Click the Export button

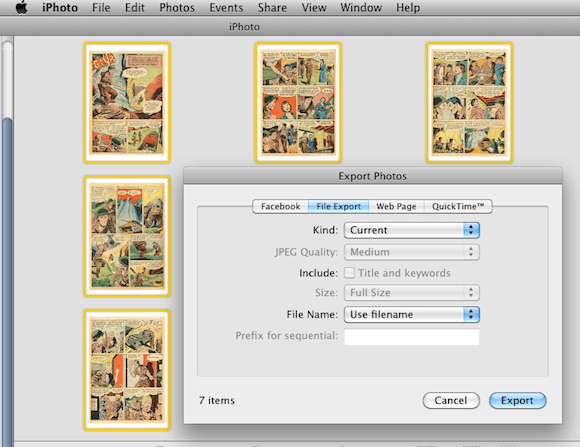517,400
